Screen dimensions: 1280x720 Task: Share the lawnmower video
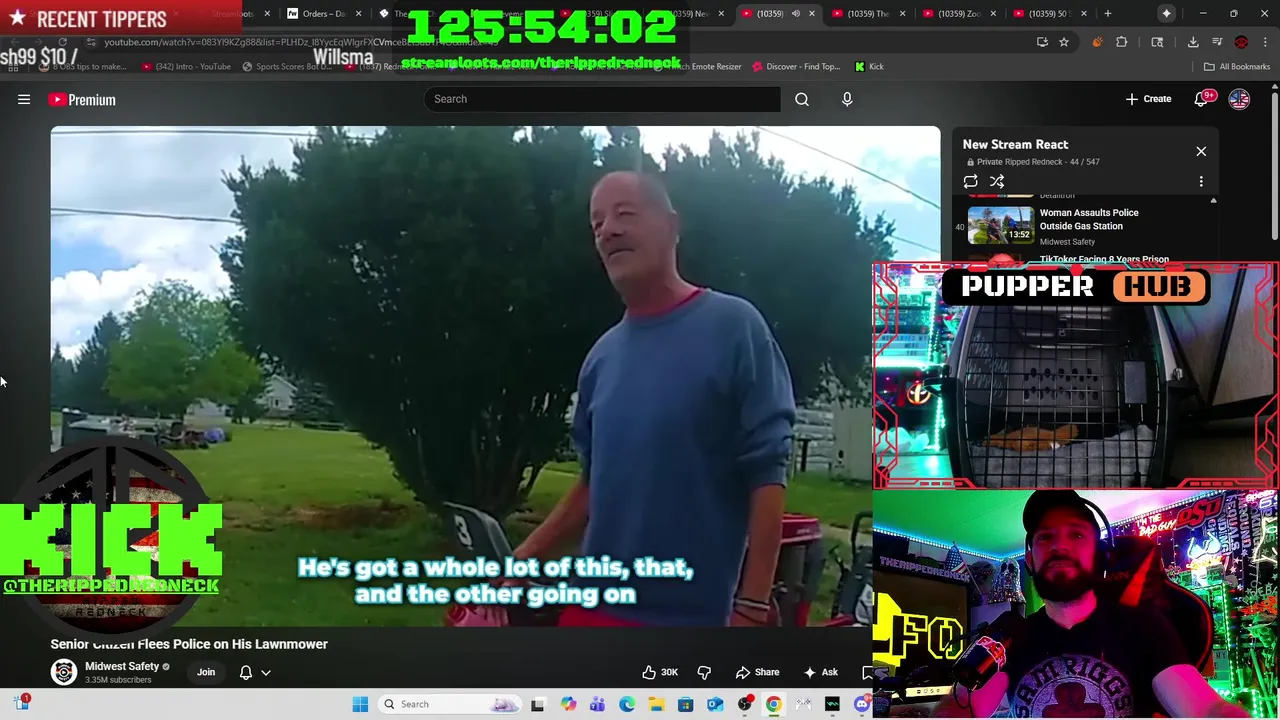(x=757, y=672)
